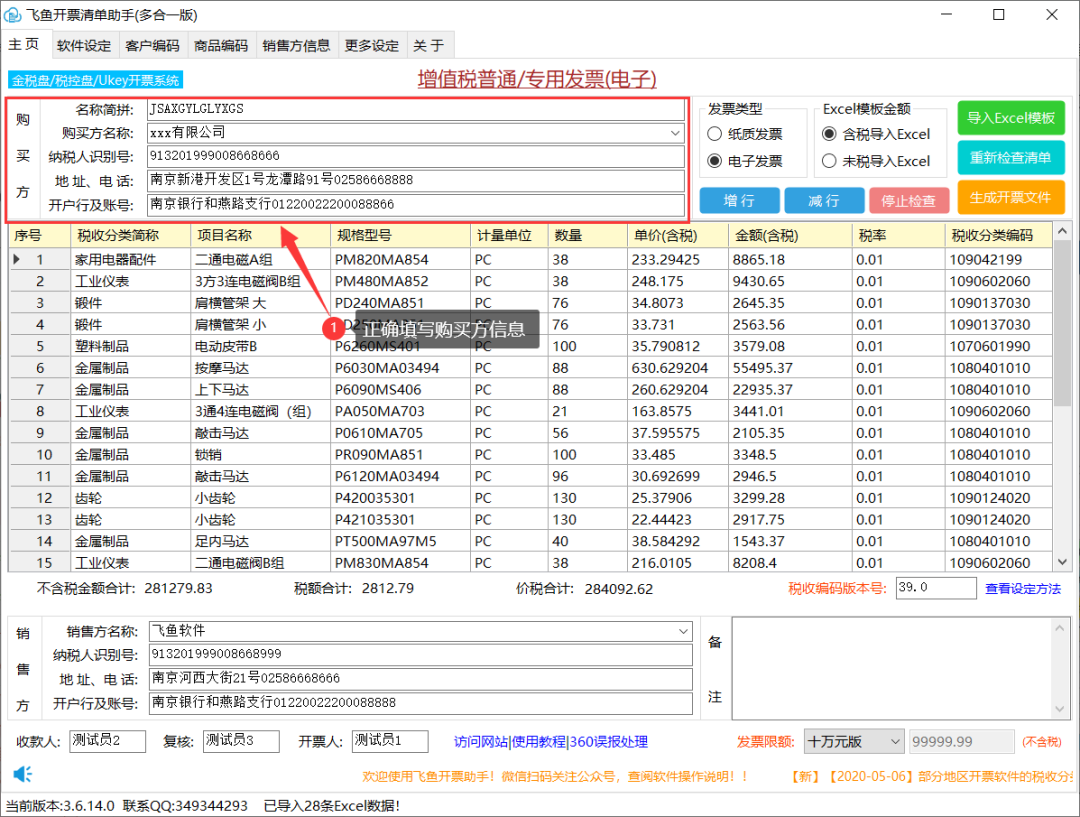1080x817 pixels.
Task: Click the 税收分类简称 column header
Action: 130,236
